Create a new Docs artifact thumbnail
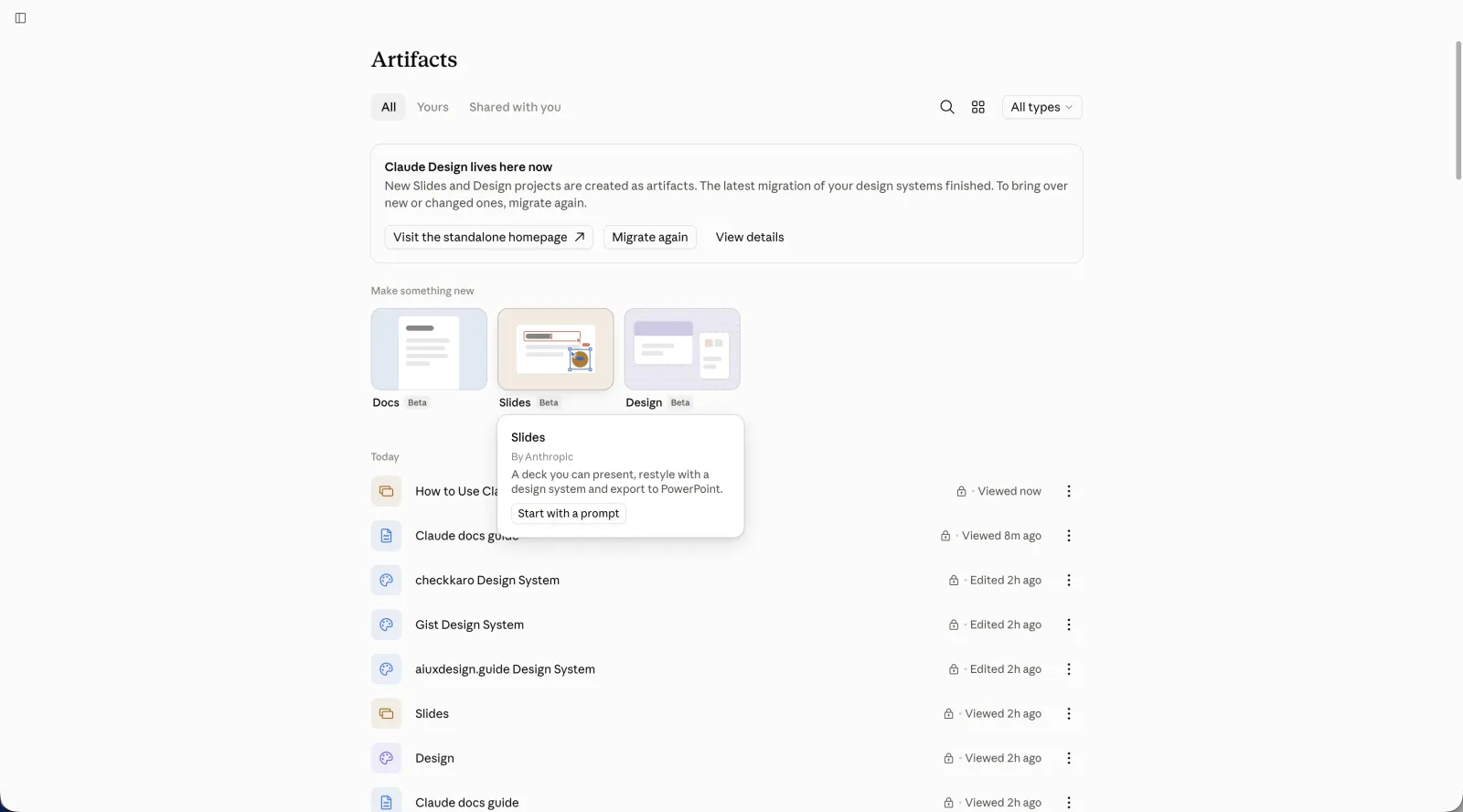Image resolution: width=1463 pixels, height=812 pixels. (429, 349)
